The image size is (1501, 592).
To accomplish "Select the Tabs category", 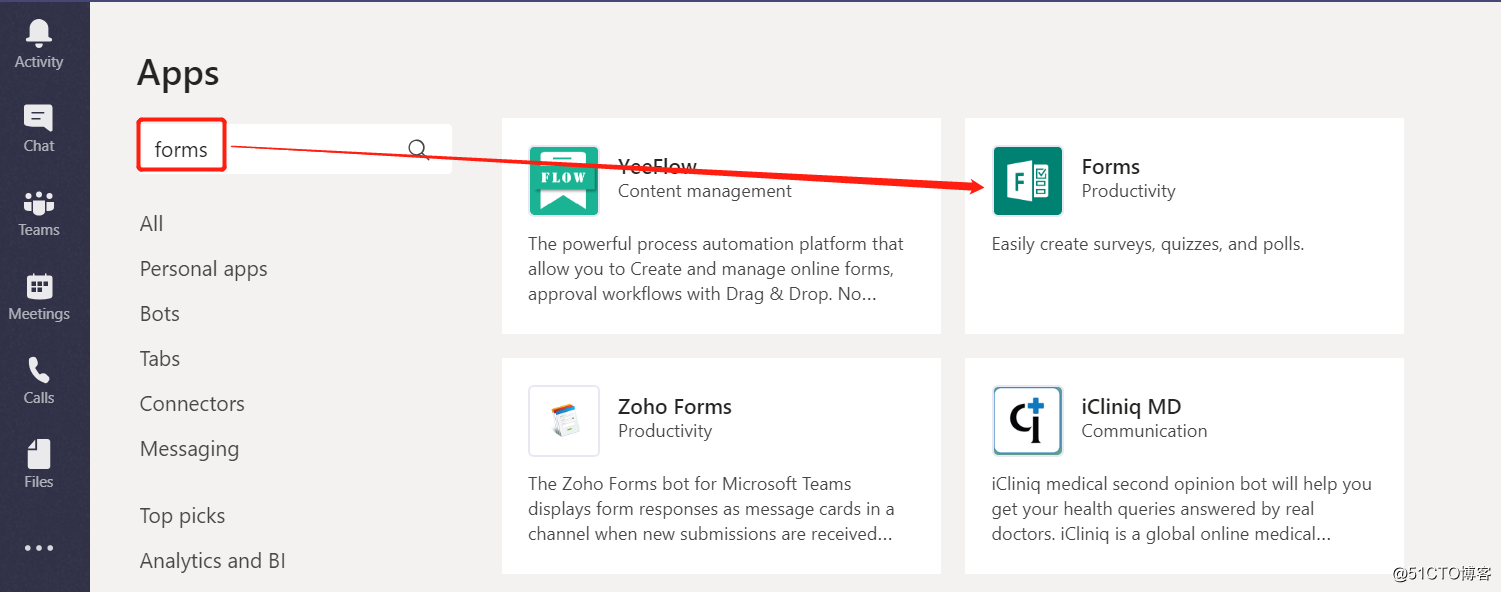I will [x=160, y=359].
